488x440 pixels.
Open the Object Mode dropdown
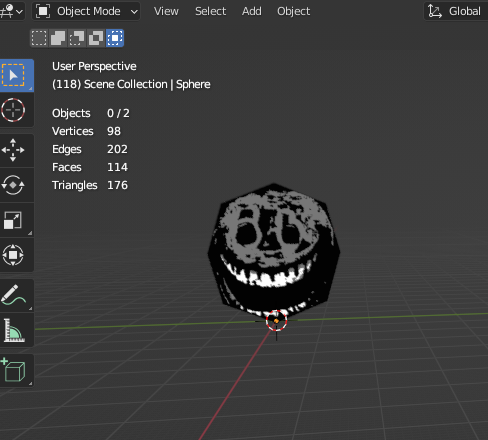[86, 11]
